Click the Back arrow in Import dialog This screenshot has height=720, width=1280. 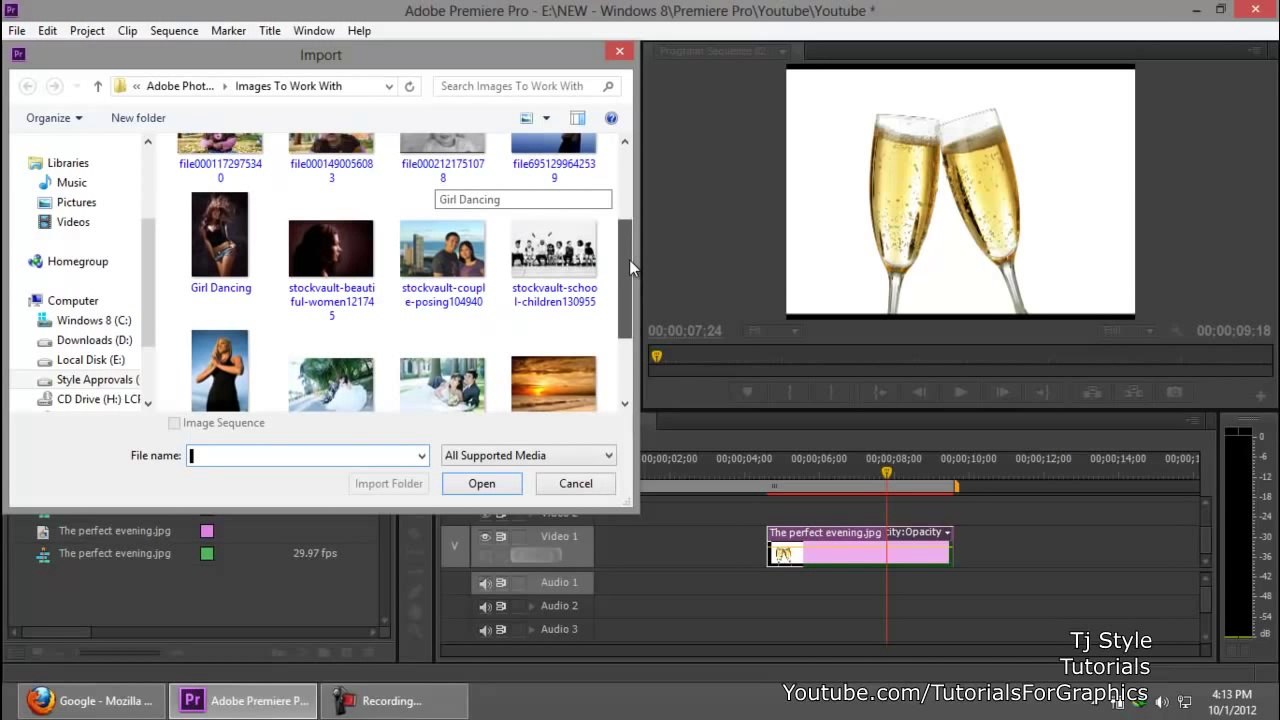click(x=28, y=86)
